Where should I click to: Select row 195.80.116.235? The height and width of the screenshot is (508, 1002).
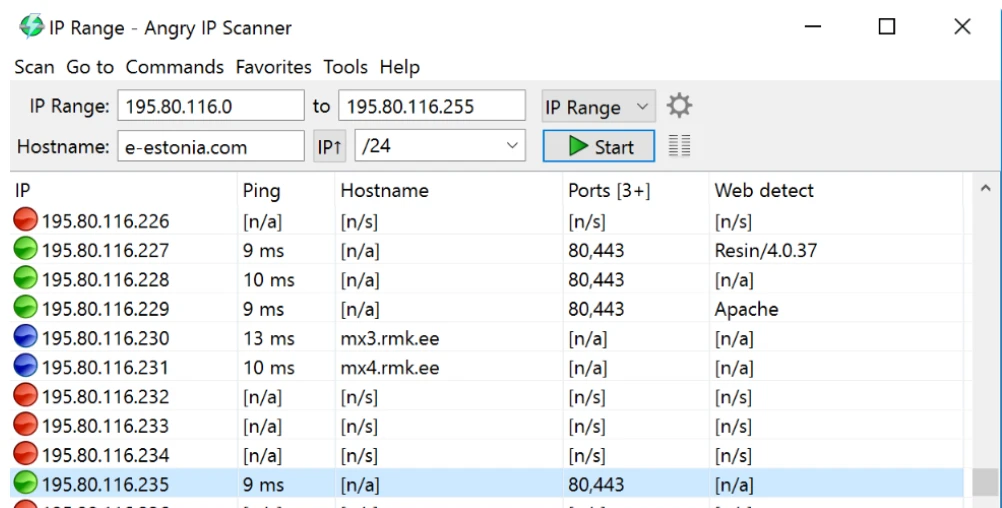point(487,484)
